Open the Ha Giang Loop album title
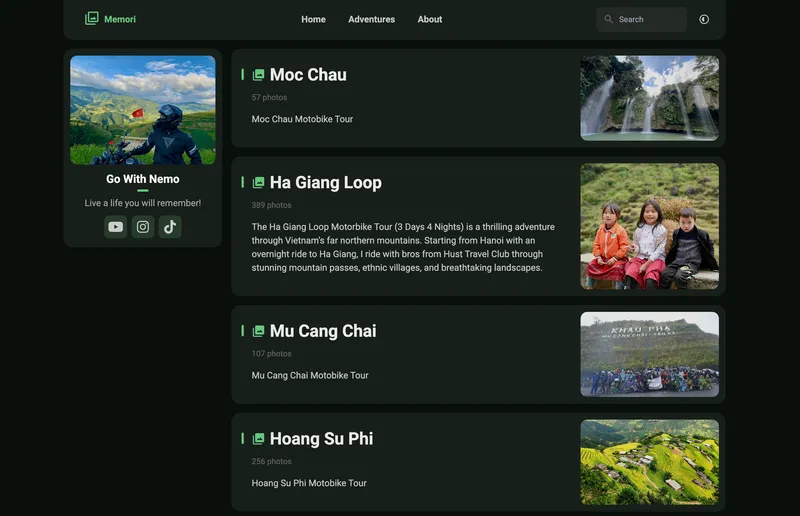This screenshot has height=516, width=800. [x=325, y=183]
